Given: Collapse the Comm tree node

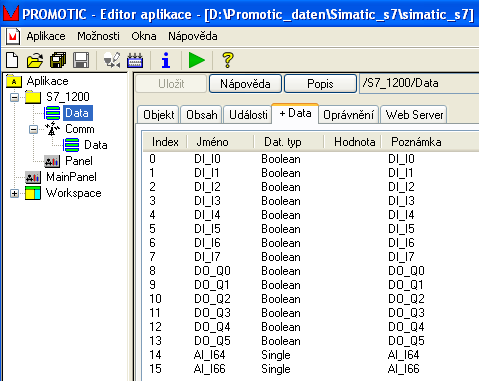Looking at the screenshot, I should [33, 129].
